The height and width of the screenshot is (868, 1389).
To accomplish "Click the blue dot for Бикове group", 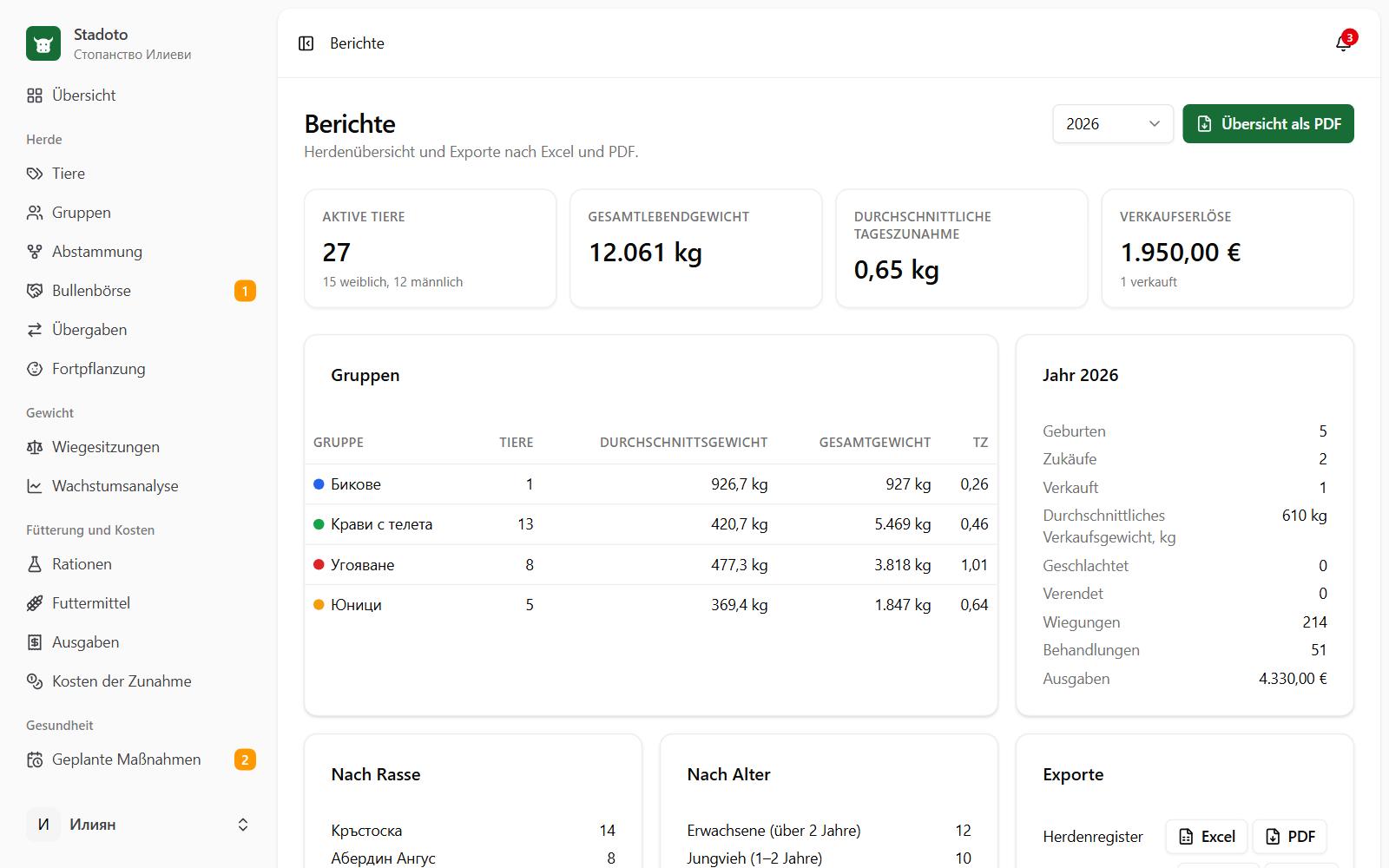I will click(319, 484).
